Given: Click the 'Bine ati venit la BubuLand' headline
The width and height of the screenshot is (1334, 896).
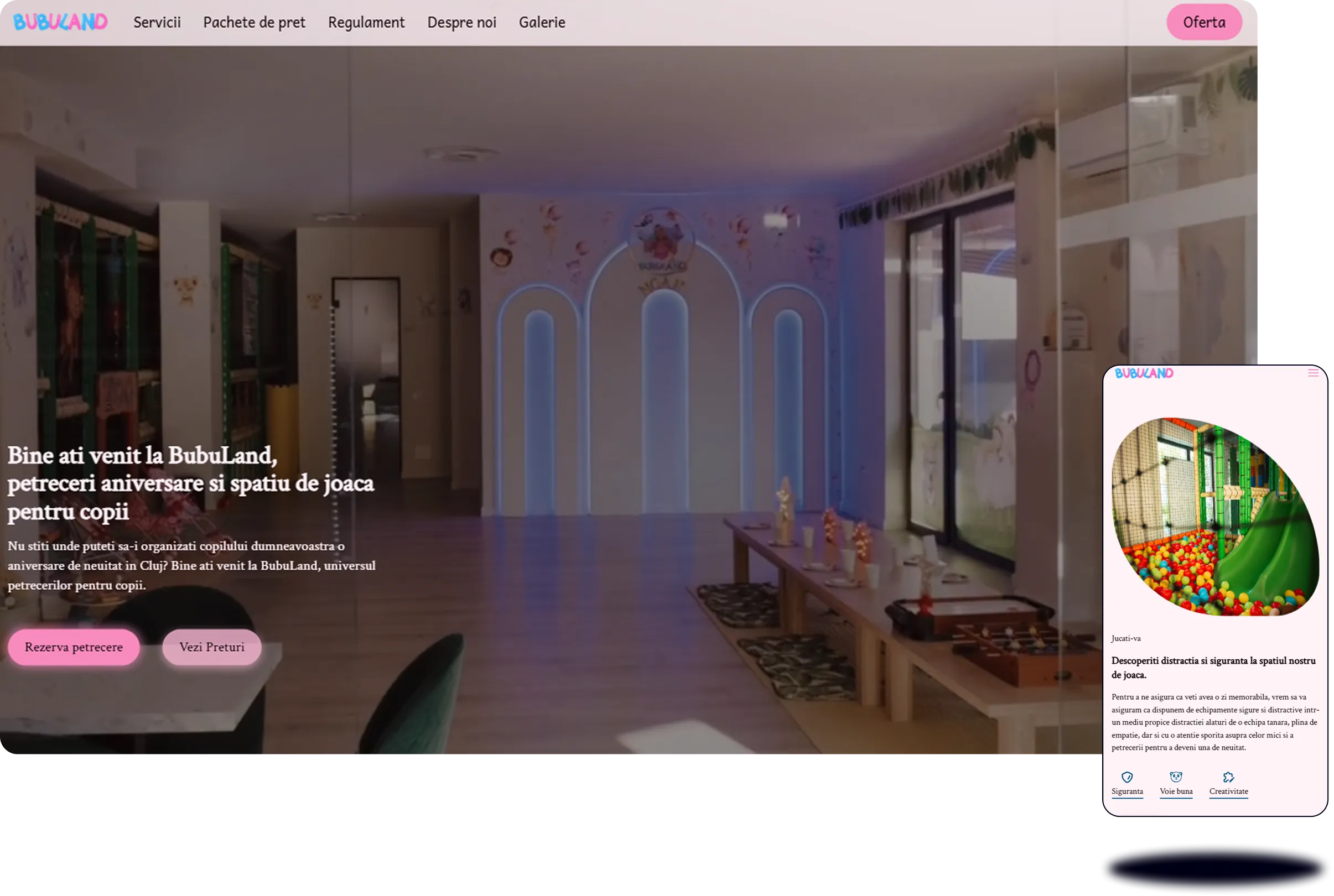Looking at the screenshot, I should (190, 483).
